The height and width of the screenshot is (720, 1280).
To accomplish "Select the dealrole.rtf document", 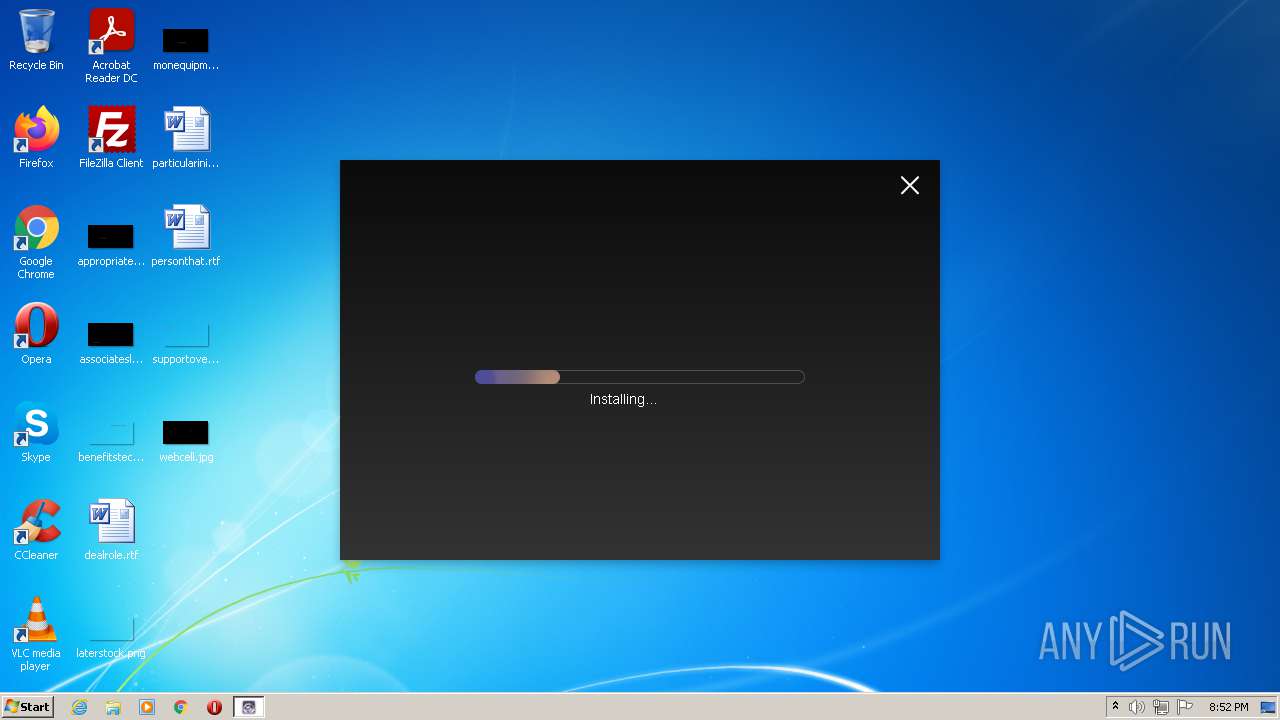I will click(x=111, y=530).
